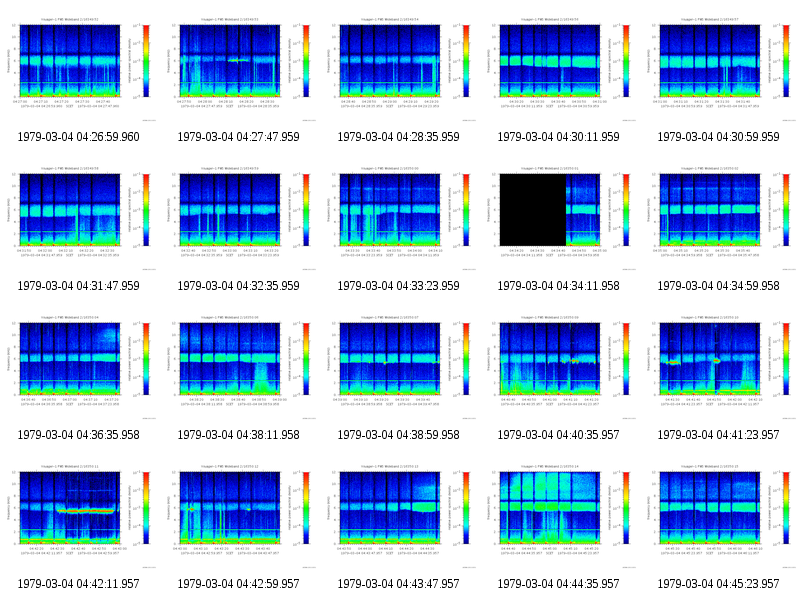
Task: Open the 04:41:23.957 spectrogram thumbnail
Action: pyautogui.click(x=718, y=367)
